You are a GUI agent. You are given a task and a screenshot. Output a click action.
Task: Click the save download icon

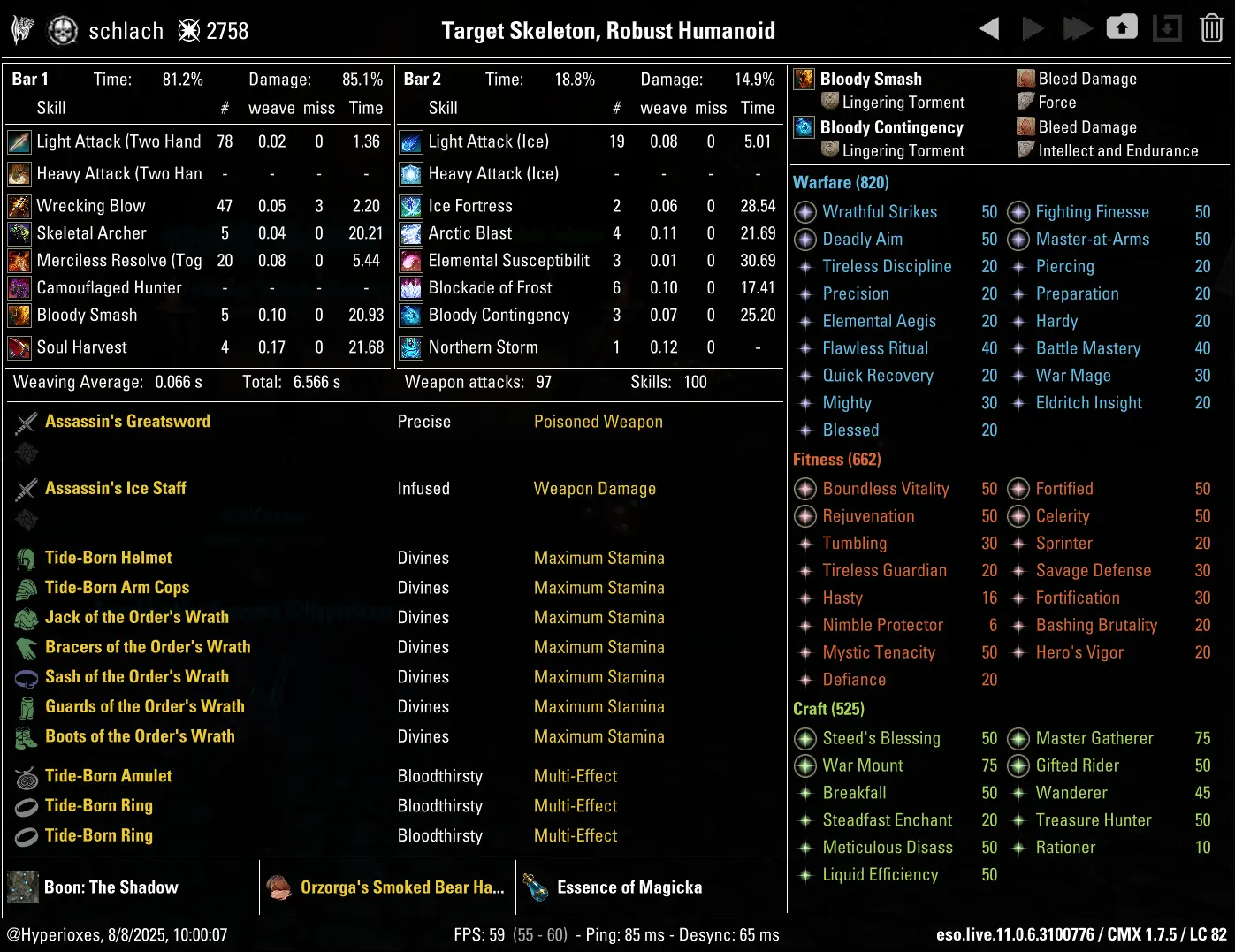pyautogui.click(x=1167, y=29)
